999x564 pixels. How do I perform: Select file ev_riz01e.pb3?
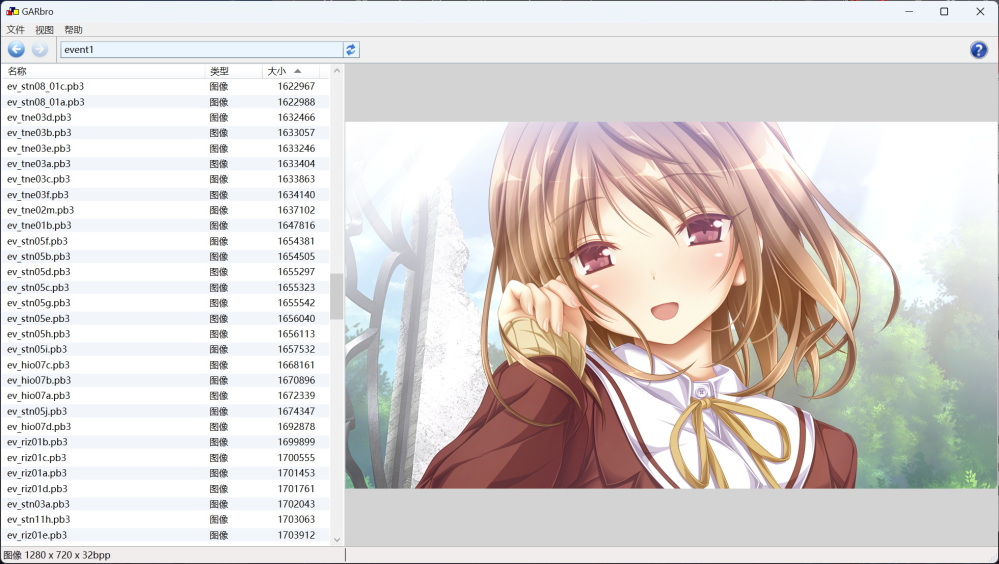pyautogui.click(x=165, y=535)
